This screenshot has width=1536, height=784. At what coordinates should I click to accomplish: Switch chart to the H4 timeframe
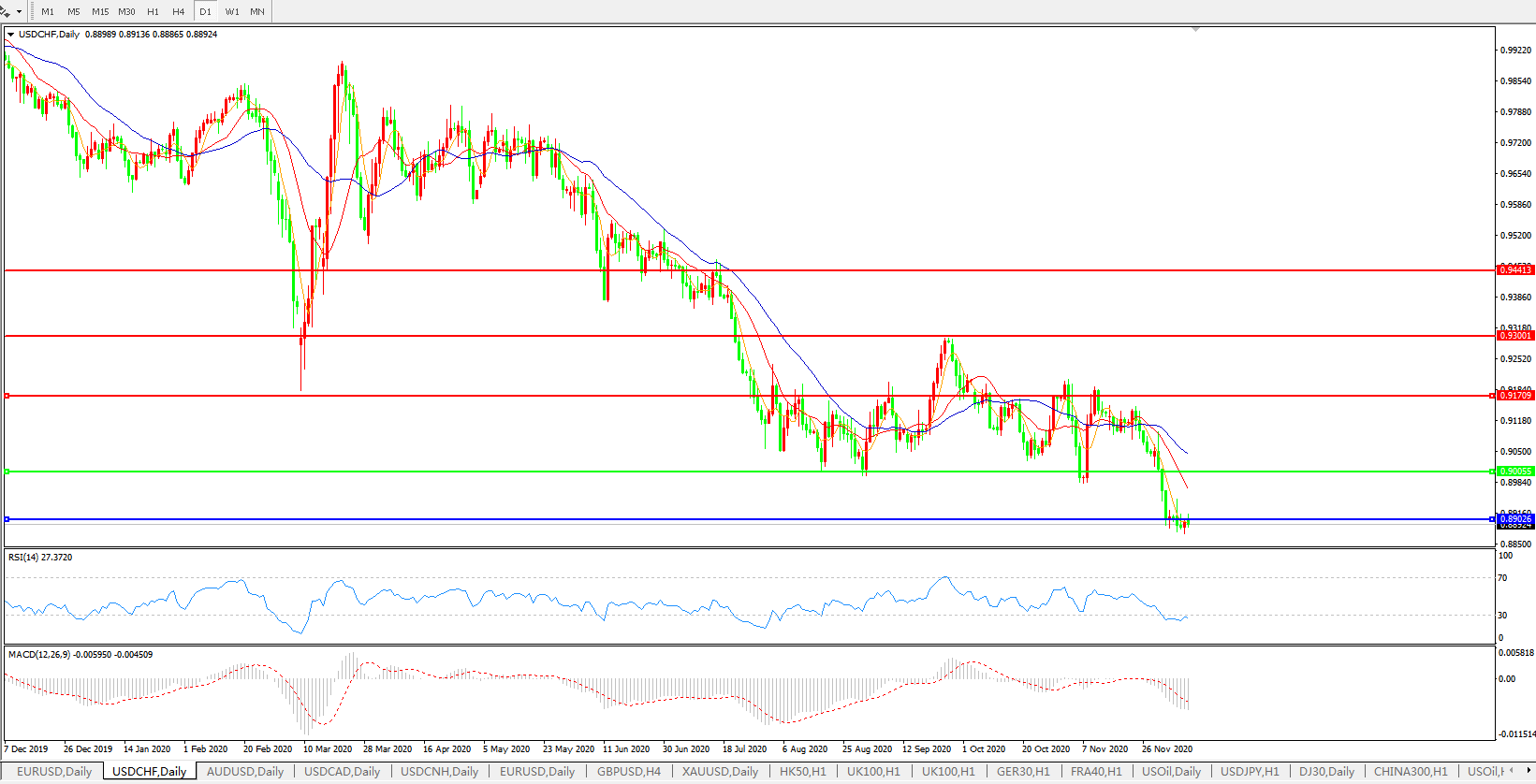click(x=178, y=12)
